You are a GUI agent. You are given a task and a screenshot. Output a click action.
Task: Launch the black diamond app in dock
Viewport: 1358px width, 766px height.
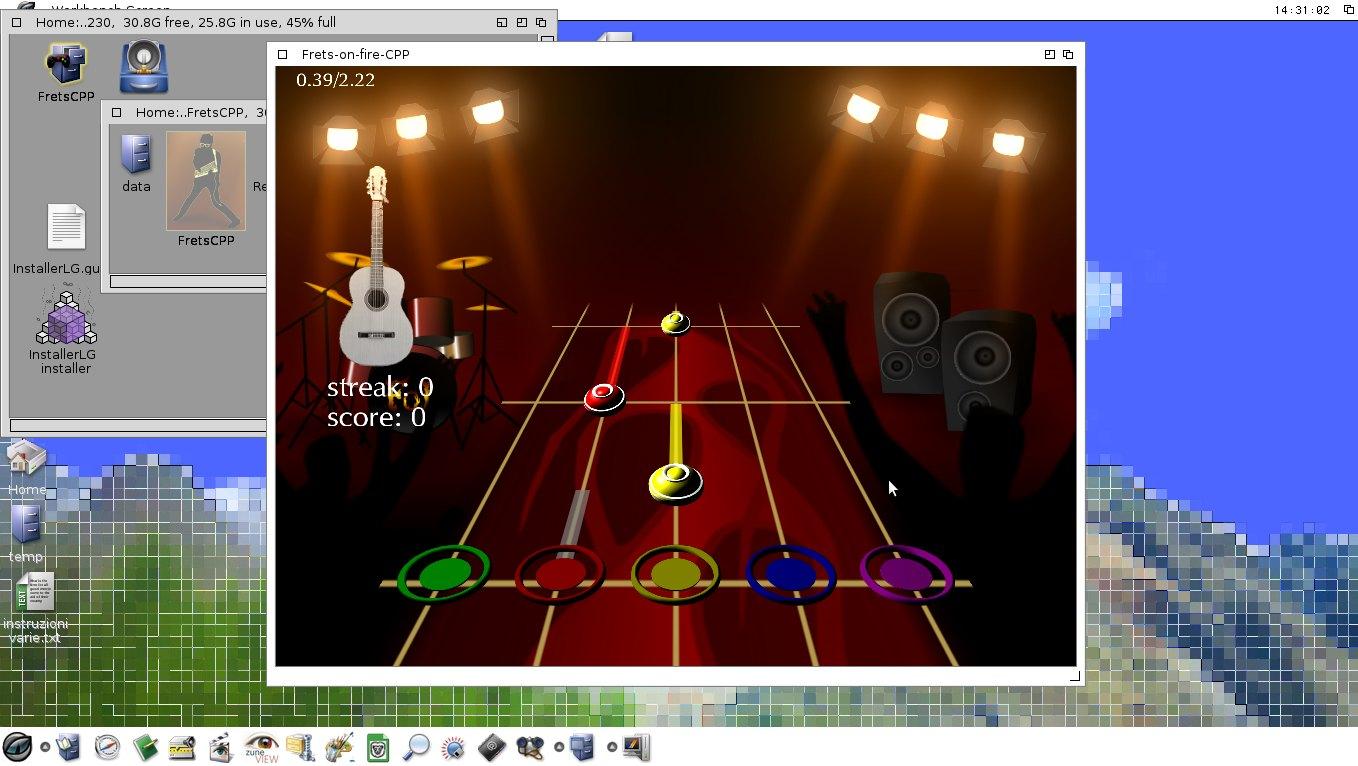coord(492,747)
